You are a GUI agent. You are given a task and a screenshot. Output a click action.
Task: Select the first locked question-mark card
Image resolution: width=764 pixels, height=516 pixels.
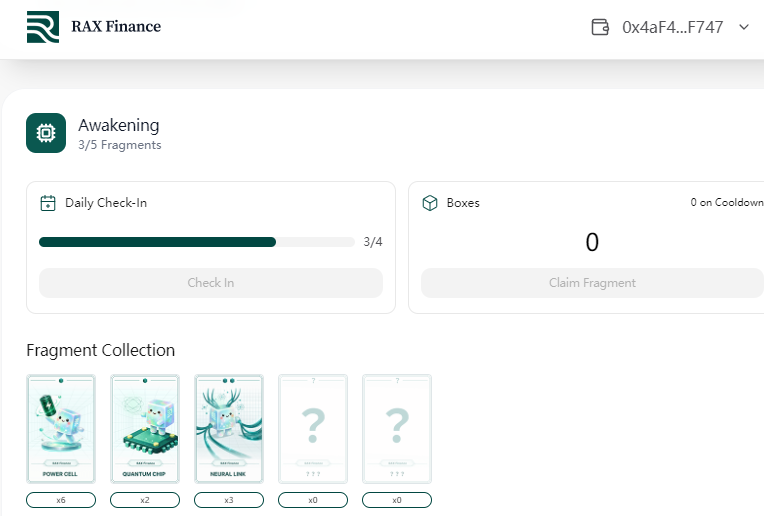[x=313, y=429]
